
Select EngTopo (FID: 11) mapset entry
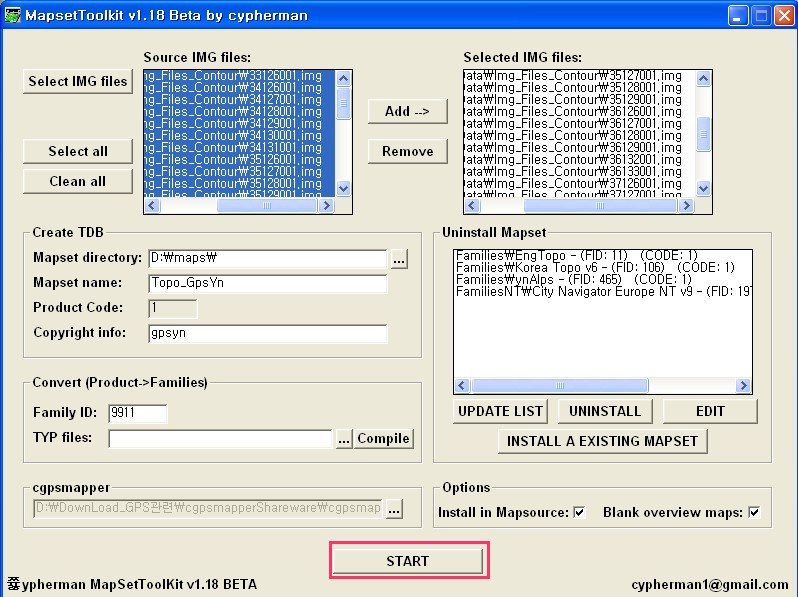pos(577,255)
